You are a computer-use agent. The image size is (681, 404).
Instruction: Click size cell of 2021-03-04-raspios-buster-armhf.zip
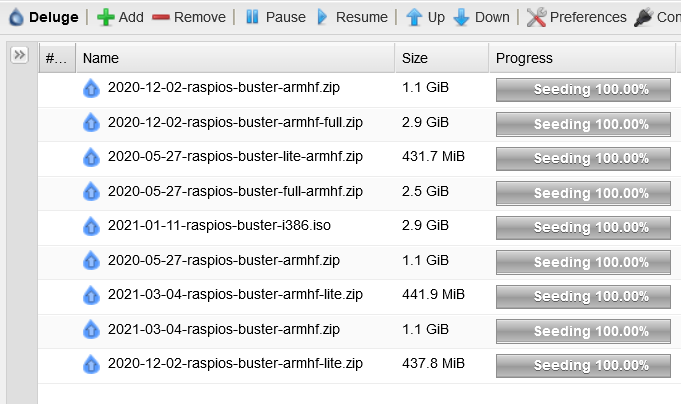(425, 329)
